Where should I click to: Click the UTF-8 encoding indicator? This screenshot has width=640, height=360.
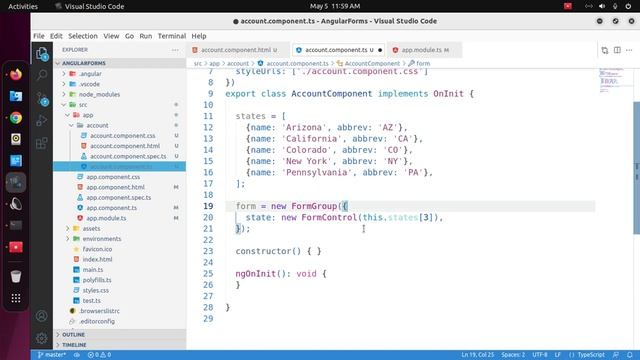[540, 355]
